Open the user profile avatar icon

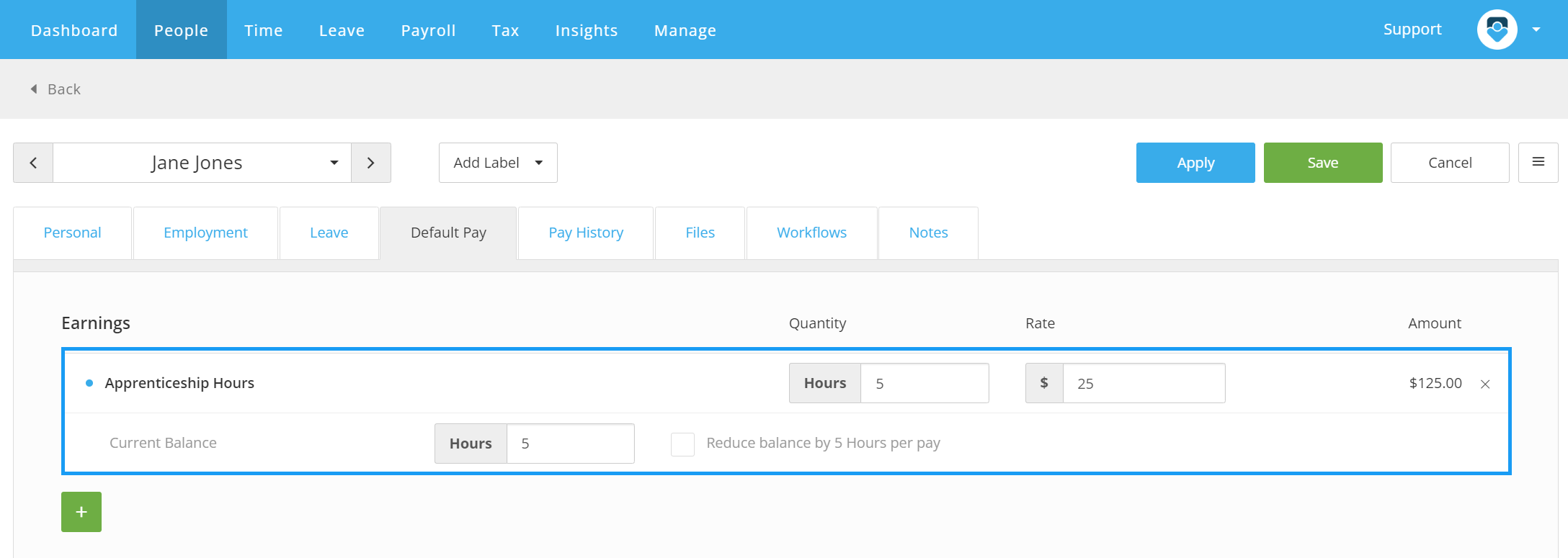(x=1497, y=30)
